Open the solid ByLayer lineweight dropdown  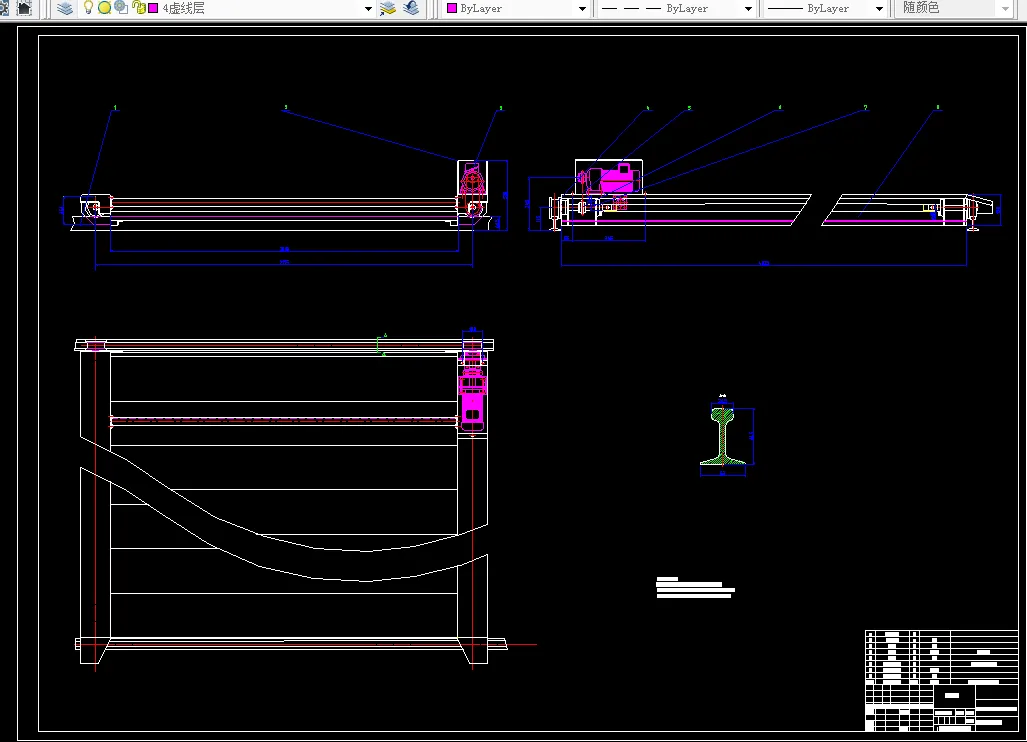pyautogui.click(x=880, y=9)
